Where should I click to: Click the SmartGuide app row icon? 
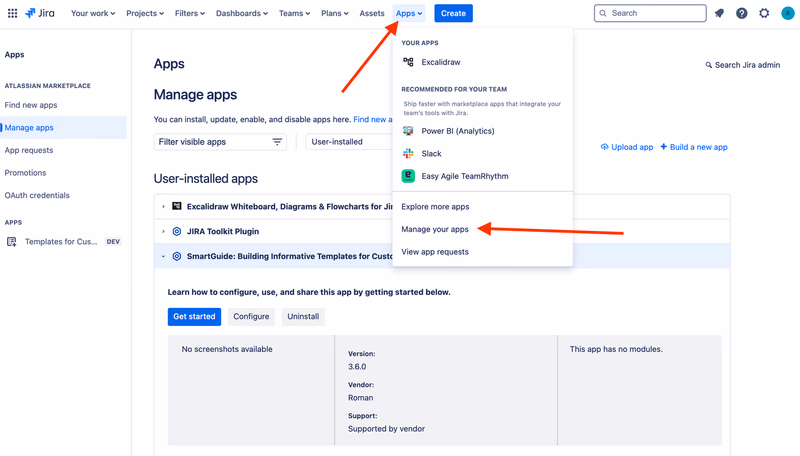pyautogui.click(x=177, y=256)
